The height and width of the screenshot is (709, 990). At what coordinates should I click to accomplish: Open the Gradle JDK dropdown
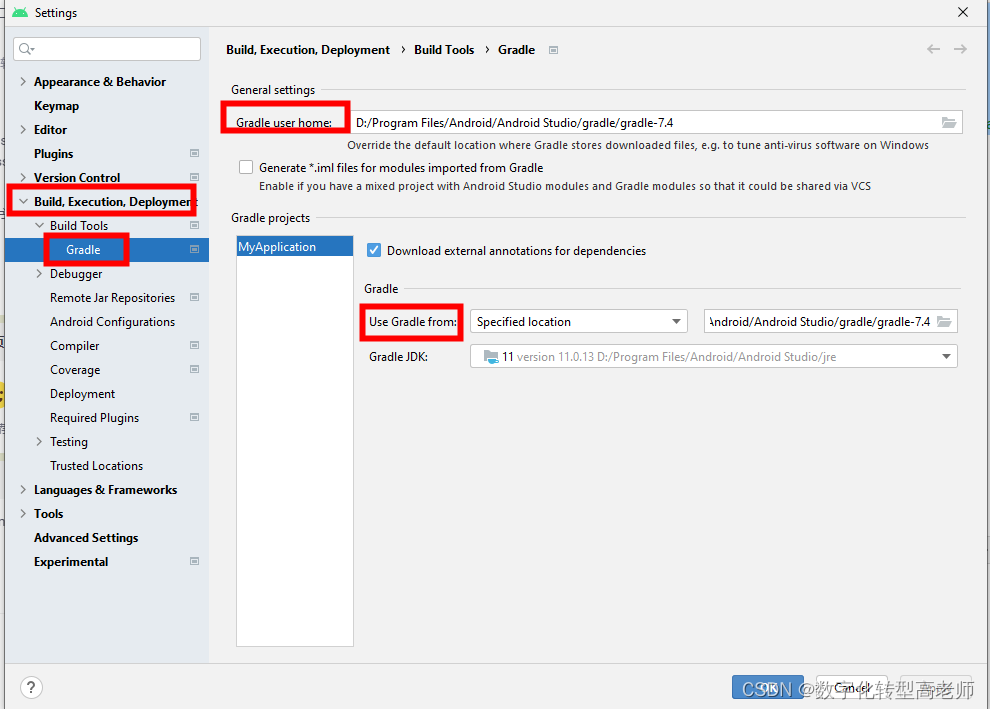pyautogui.click(x=713, y=357)
